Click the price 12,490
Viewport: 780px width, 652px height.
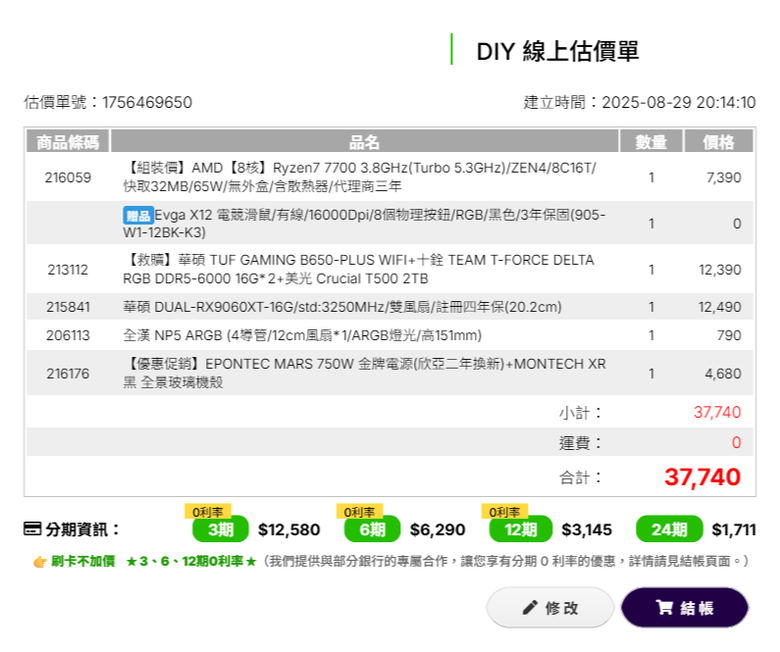click(x=720, y=307)
